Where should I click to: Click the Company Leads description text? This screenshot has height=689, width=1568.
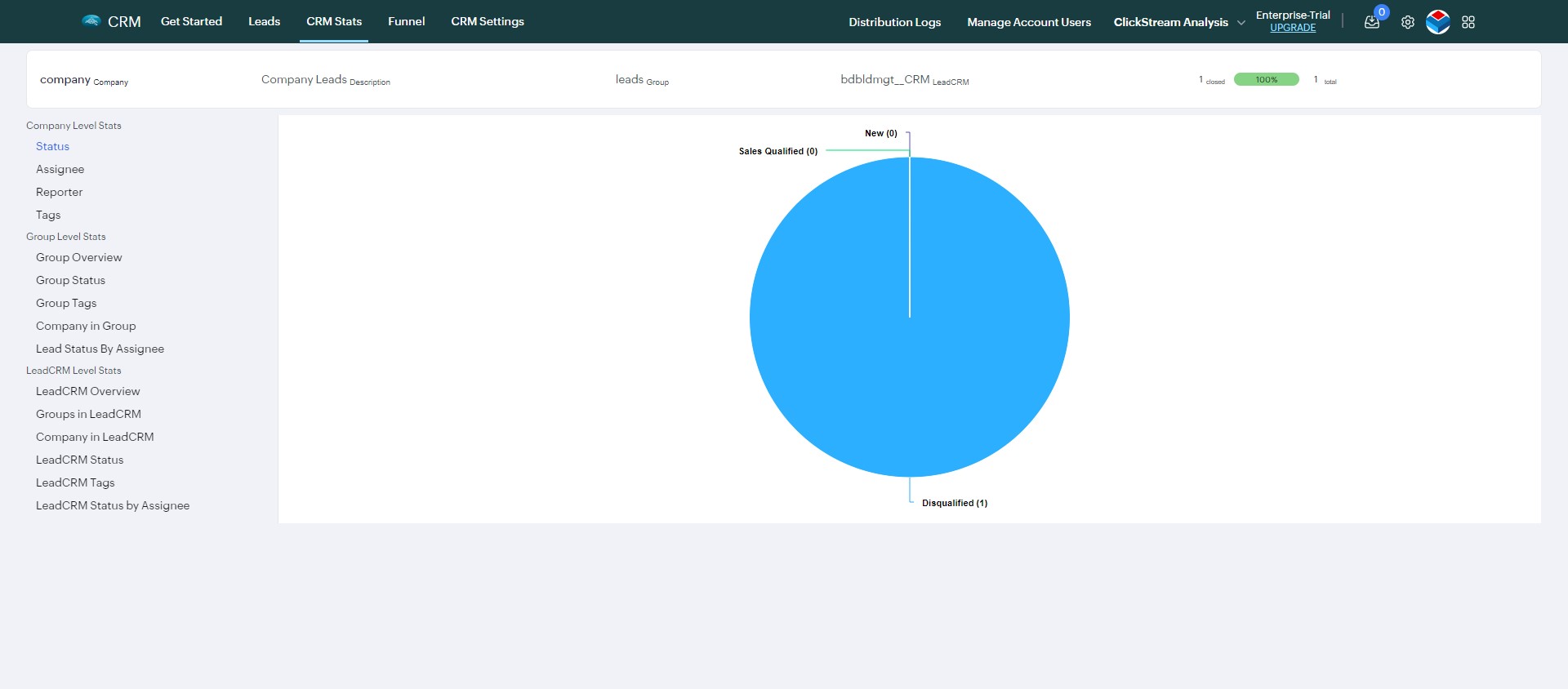tap(325, 80)
